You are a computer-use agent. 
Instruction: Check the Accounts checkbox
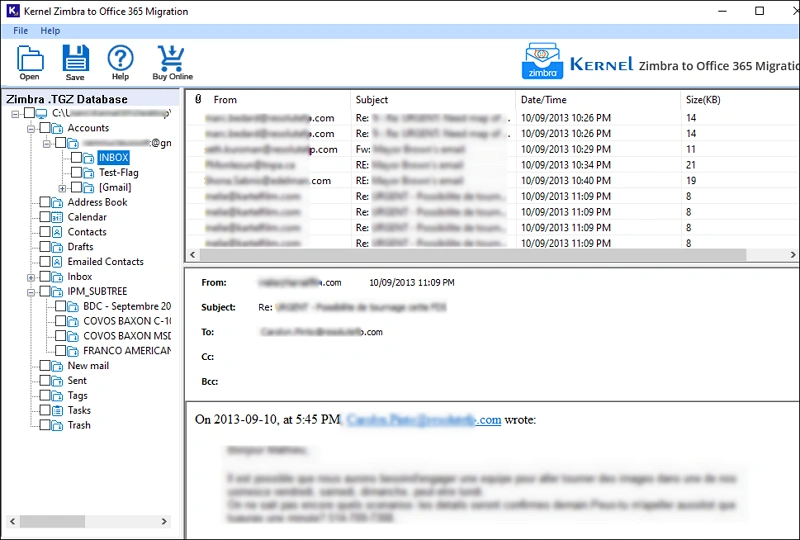tap(45, 127)
